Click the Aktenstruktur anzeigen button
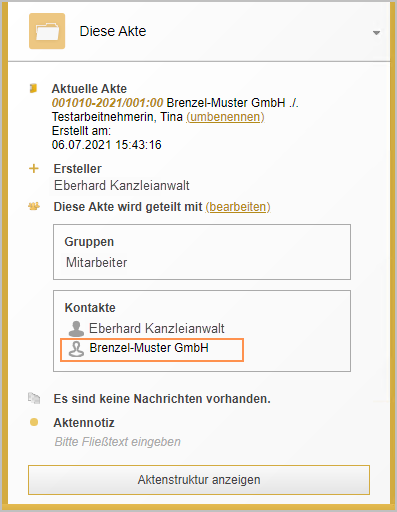The height and width of the screenshot is (512, 397). point(199,480)
